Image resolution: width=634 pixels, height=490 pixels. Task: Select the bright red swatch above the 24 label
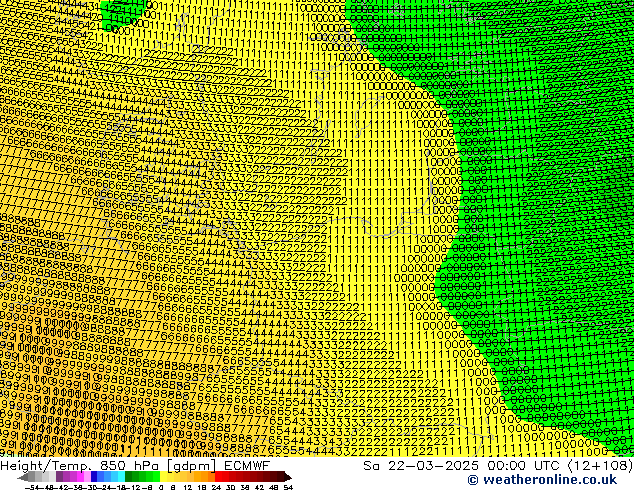(219, 477)
